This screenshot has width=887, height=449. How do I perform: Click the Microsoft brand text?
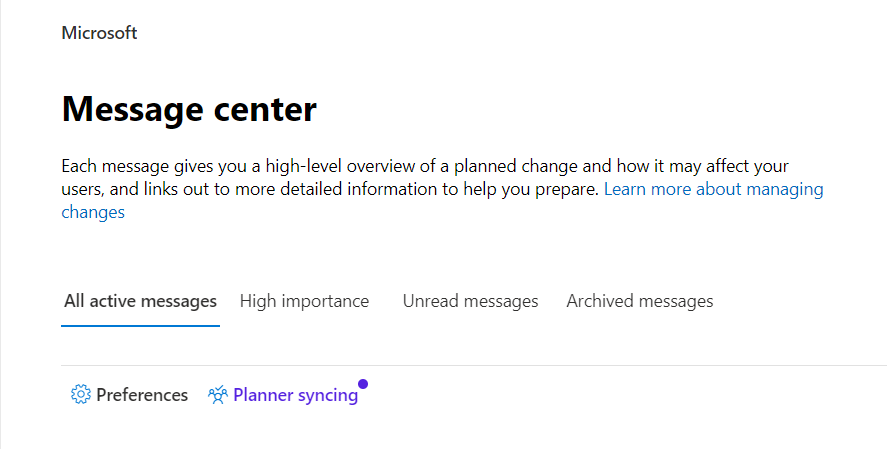click(99, 33)
